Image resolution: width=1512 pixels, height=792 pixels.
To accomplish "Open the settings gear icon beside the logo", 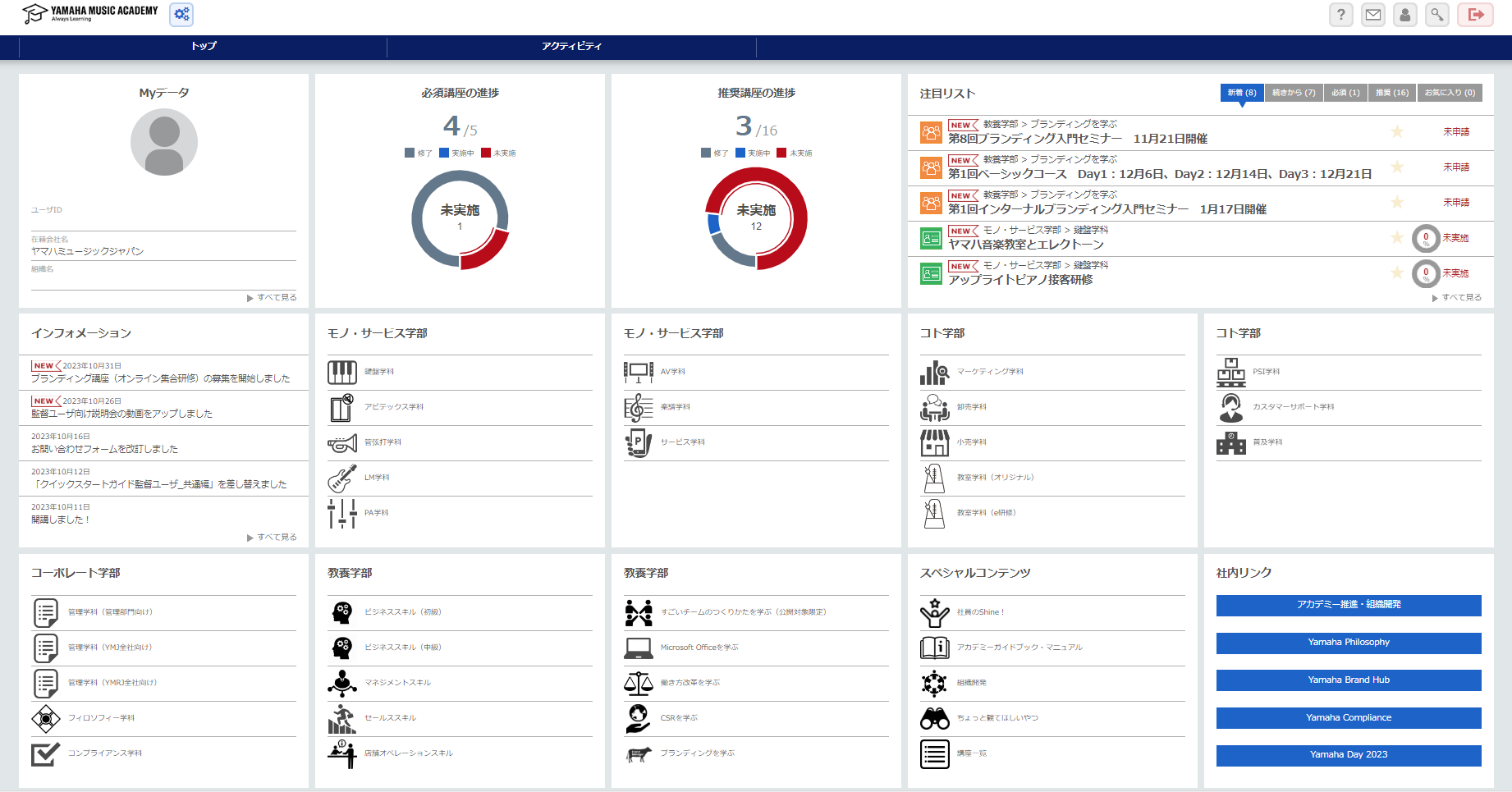I will 181,14.
